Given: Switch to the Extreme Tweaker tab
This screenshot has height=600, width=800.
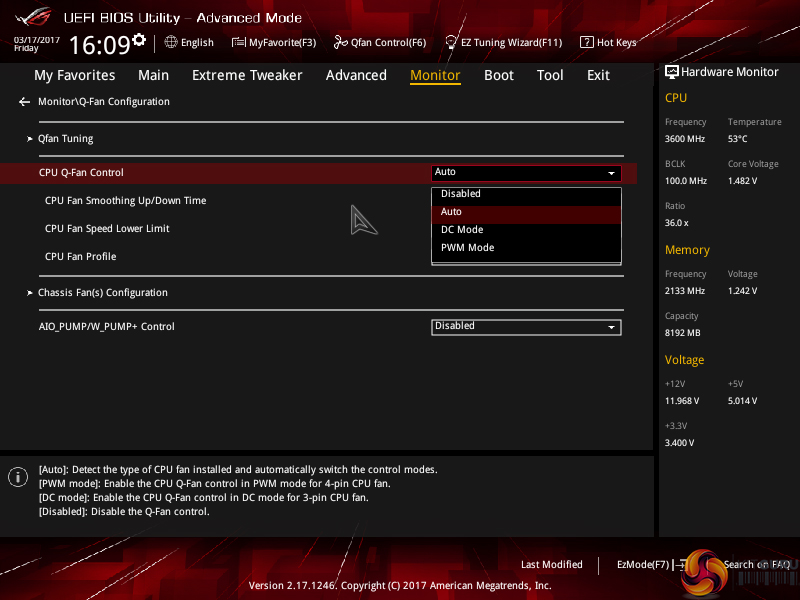Looking at the screenshot, I should coord(247,75).
